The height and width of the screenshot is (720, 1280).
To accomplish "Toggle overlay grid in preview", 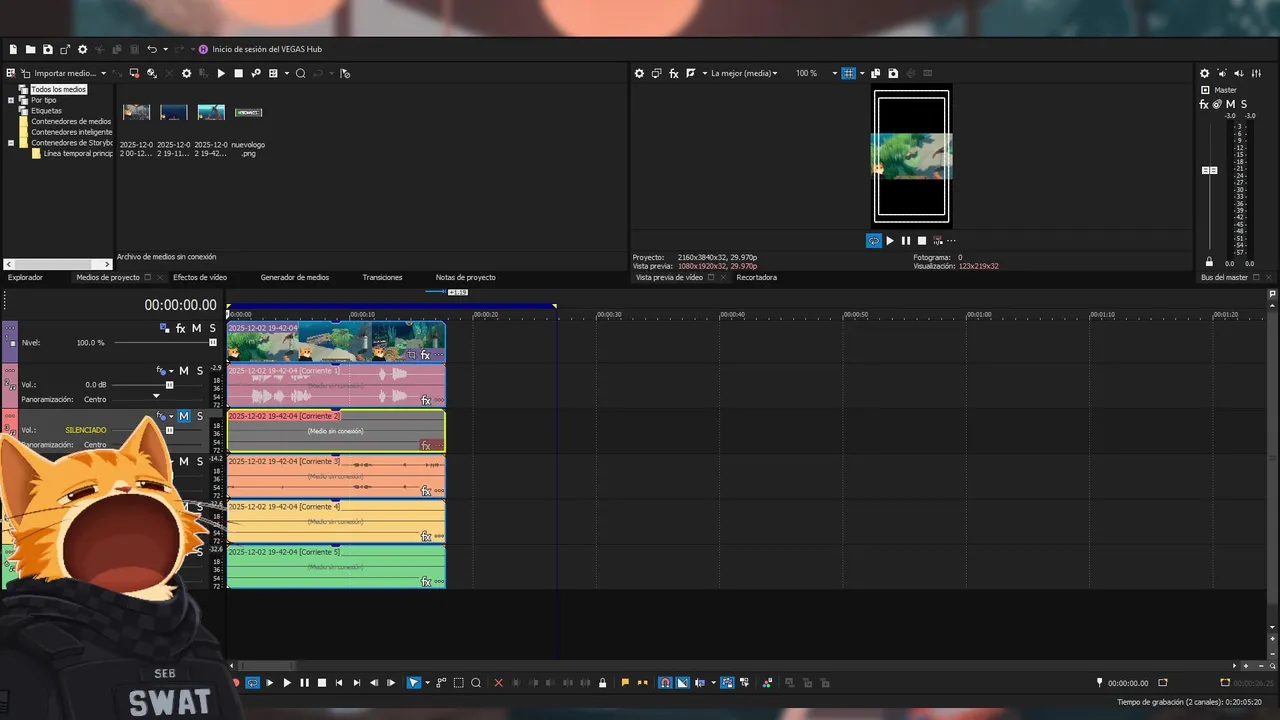I will click(x=848, y=73).
